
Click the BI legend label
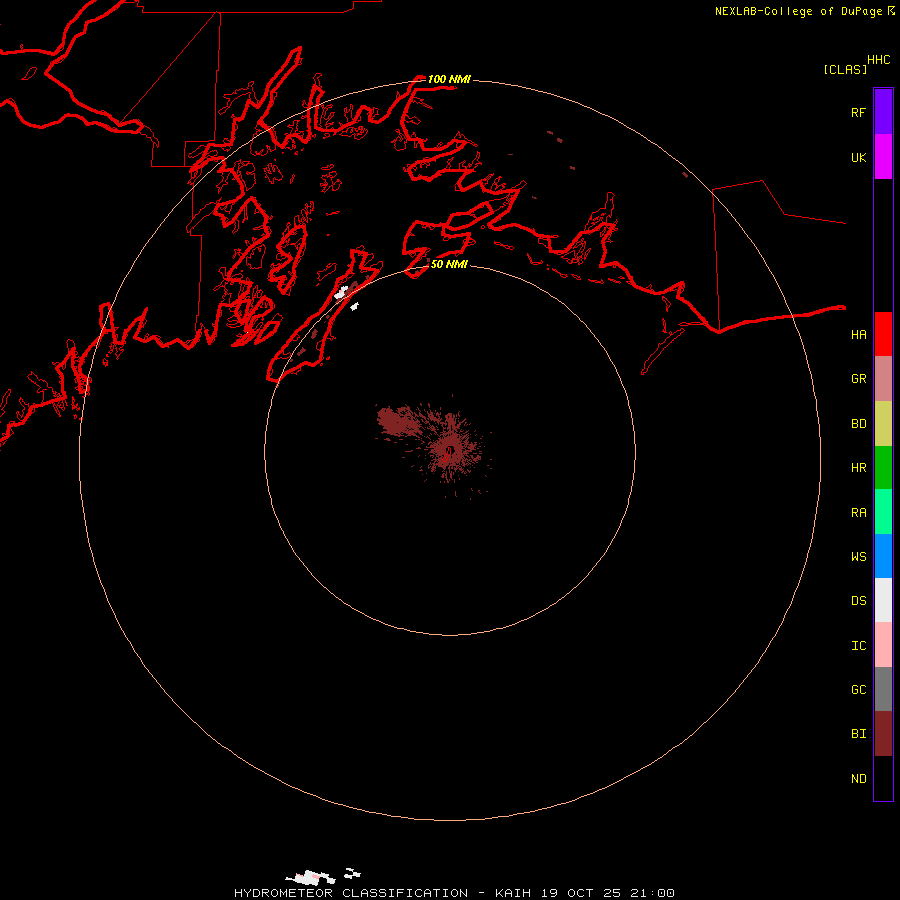tap(858, 734)
